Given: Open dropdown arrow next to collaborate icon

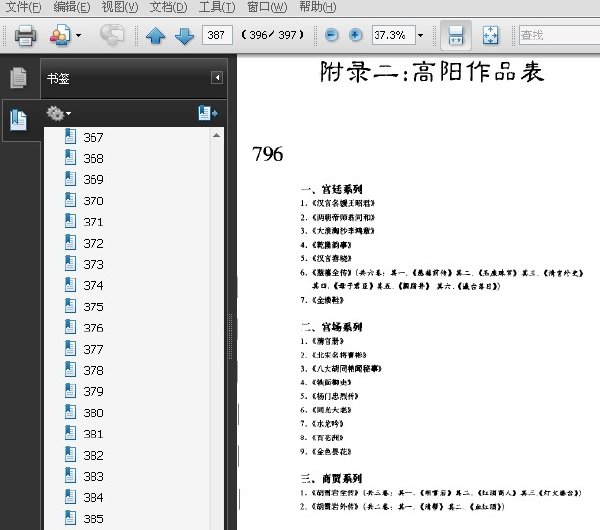Looking at the screenshot, I should [x=78, y=36].
